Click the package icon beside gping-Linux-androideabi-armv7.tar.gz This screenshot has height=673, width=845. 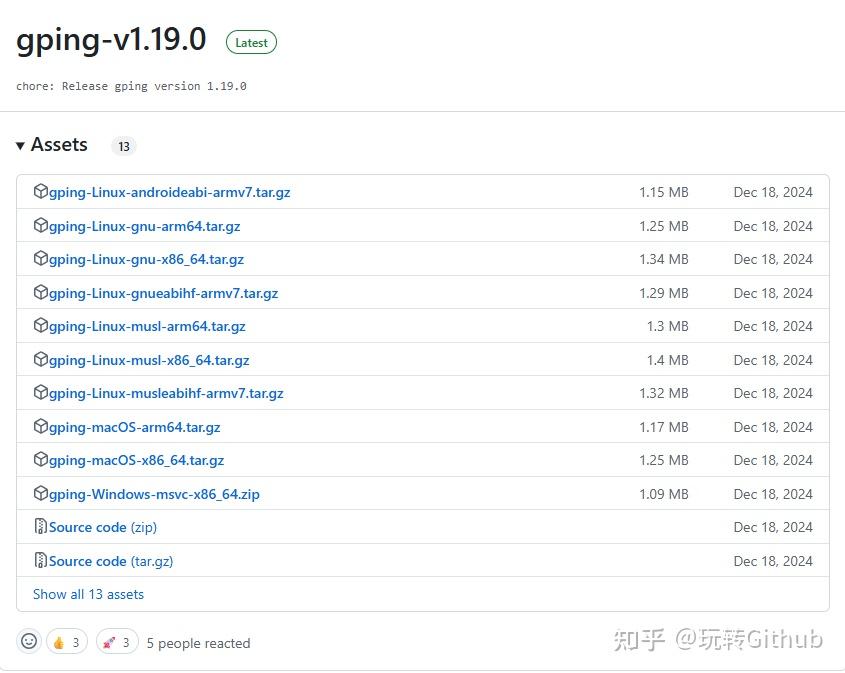coord(40,191)
